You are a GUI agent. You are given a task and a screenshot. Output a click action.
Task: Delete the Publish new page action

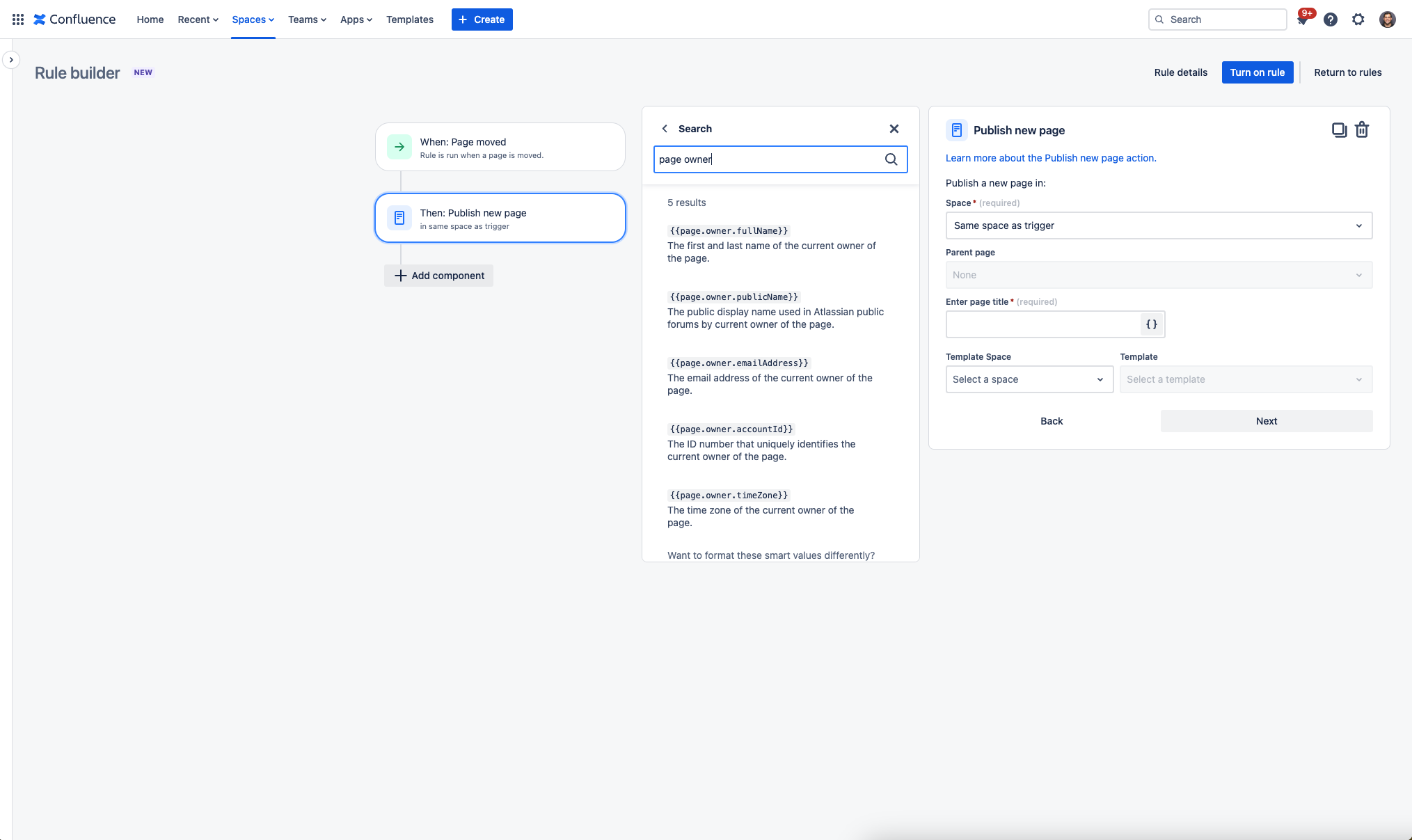tap(1362, 129)
